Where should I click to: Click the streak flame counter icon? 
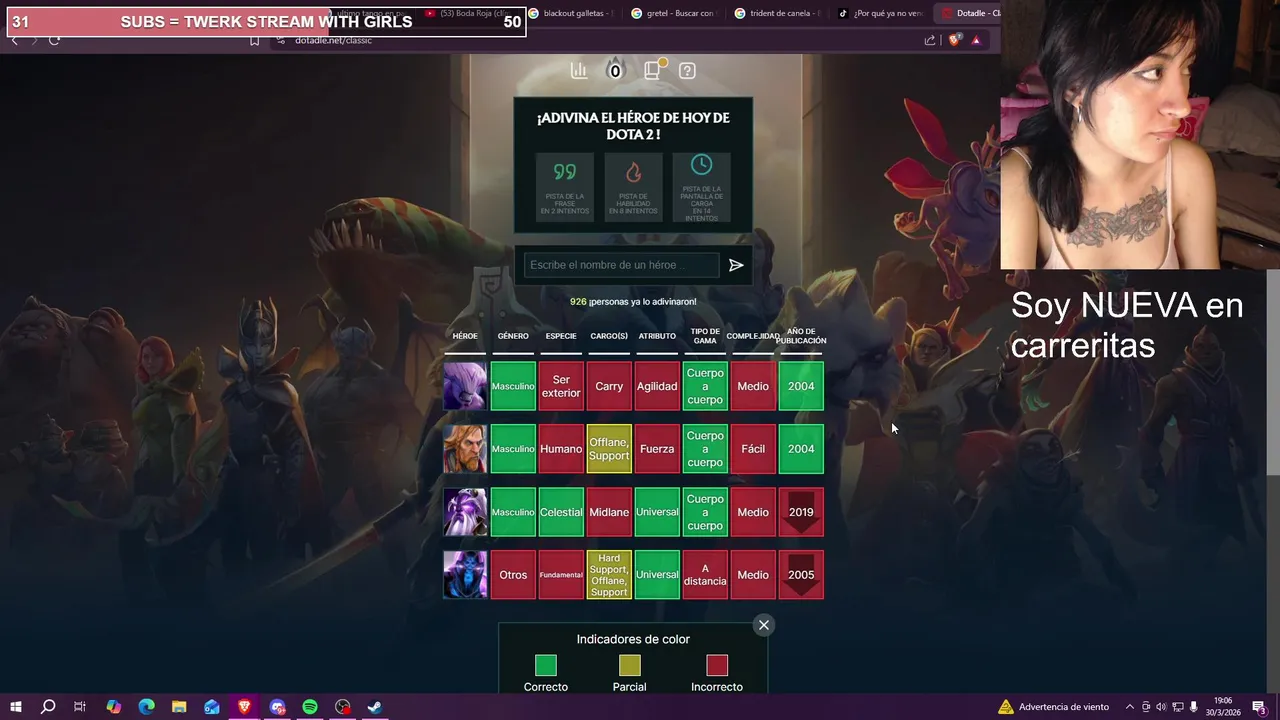[615, 69]
